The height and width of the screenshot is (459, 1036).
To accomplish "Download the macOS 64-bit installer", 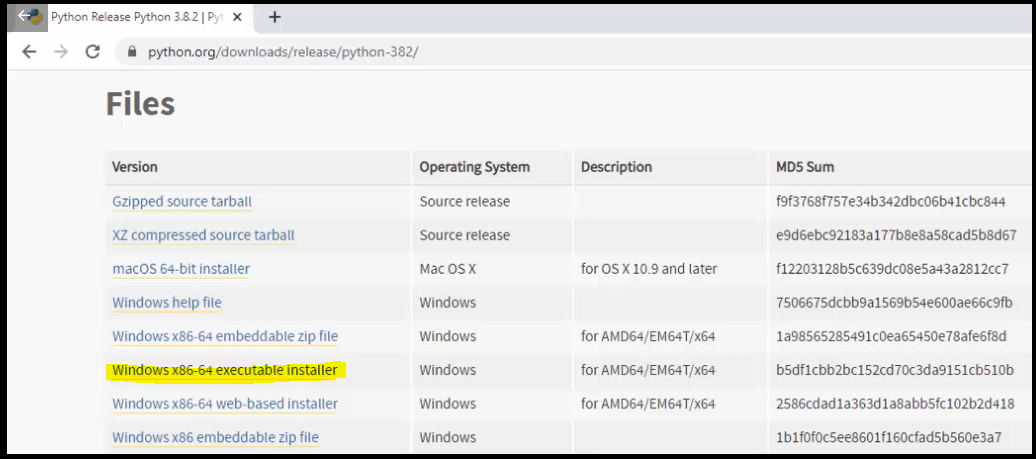I will (x=181, y=269).
